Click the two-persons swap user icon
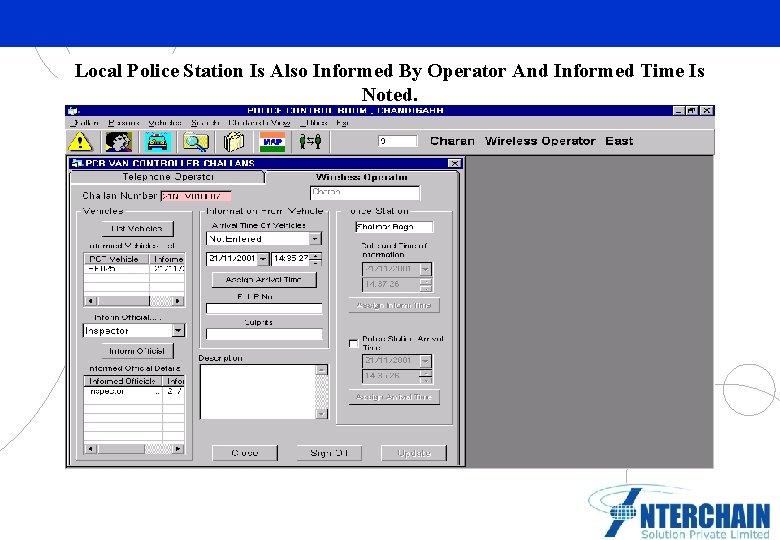780x540 pixels. click(x=310, y=142)
